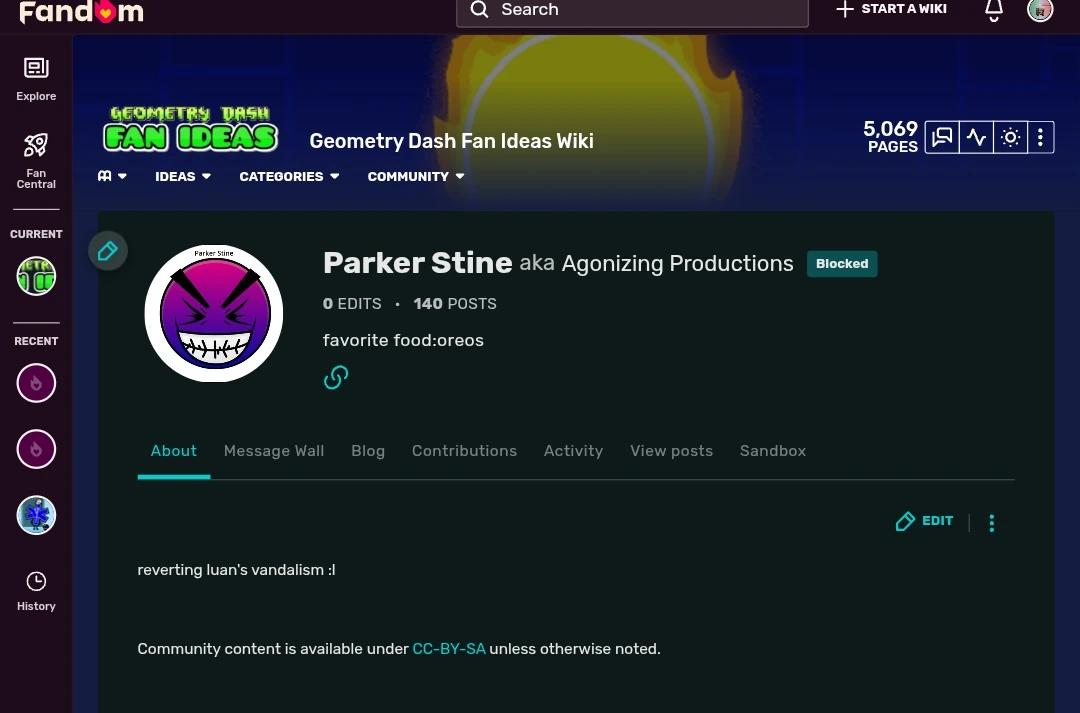
Task: Open the CC-BY-SA license link
Action: point(449,648)
